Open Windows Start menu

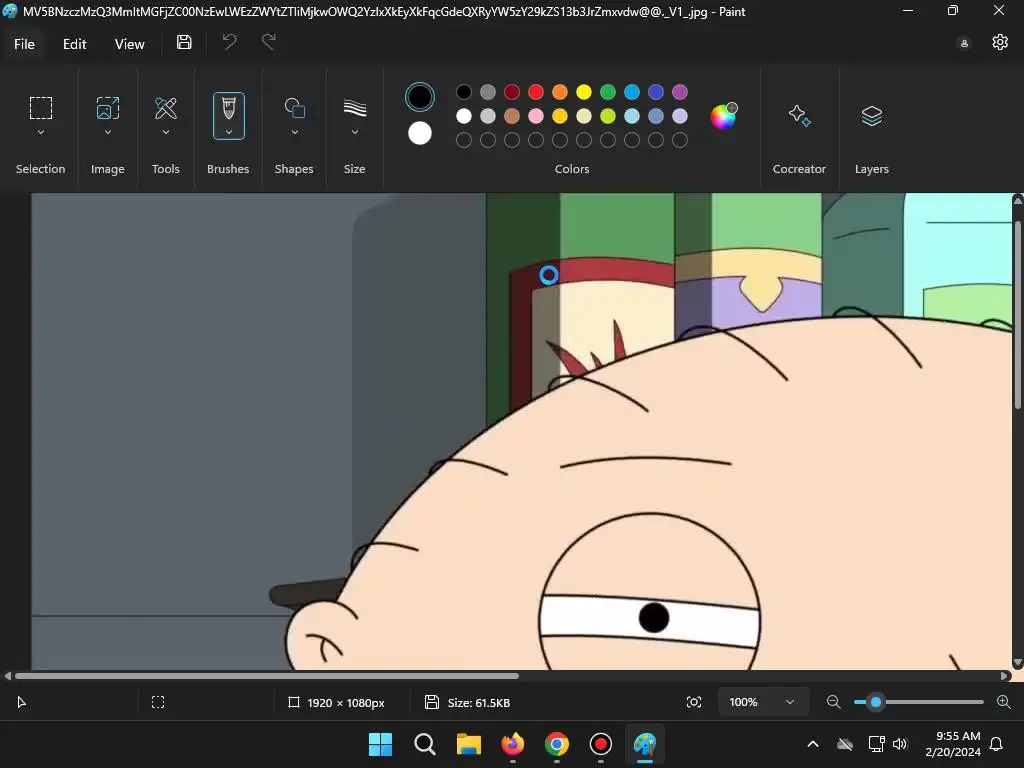coord(380,744)
